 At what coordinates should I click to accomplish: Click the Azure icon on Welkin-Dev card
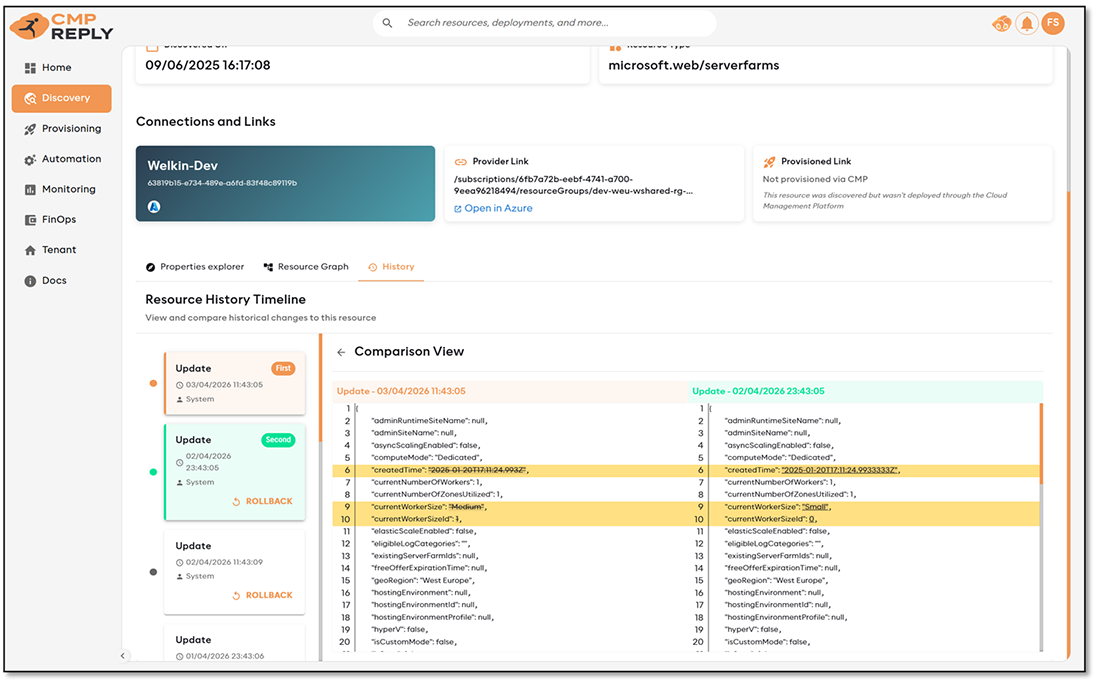coord(155,207)
